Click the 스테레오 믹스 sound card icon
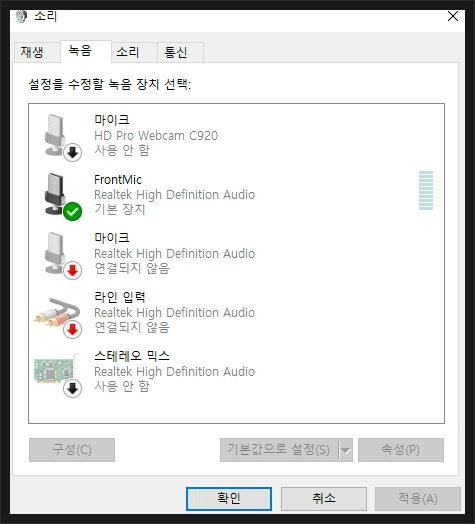 57,375
